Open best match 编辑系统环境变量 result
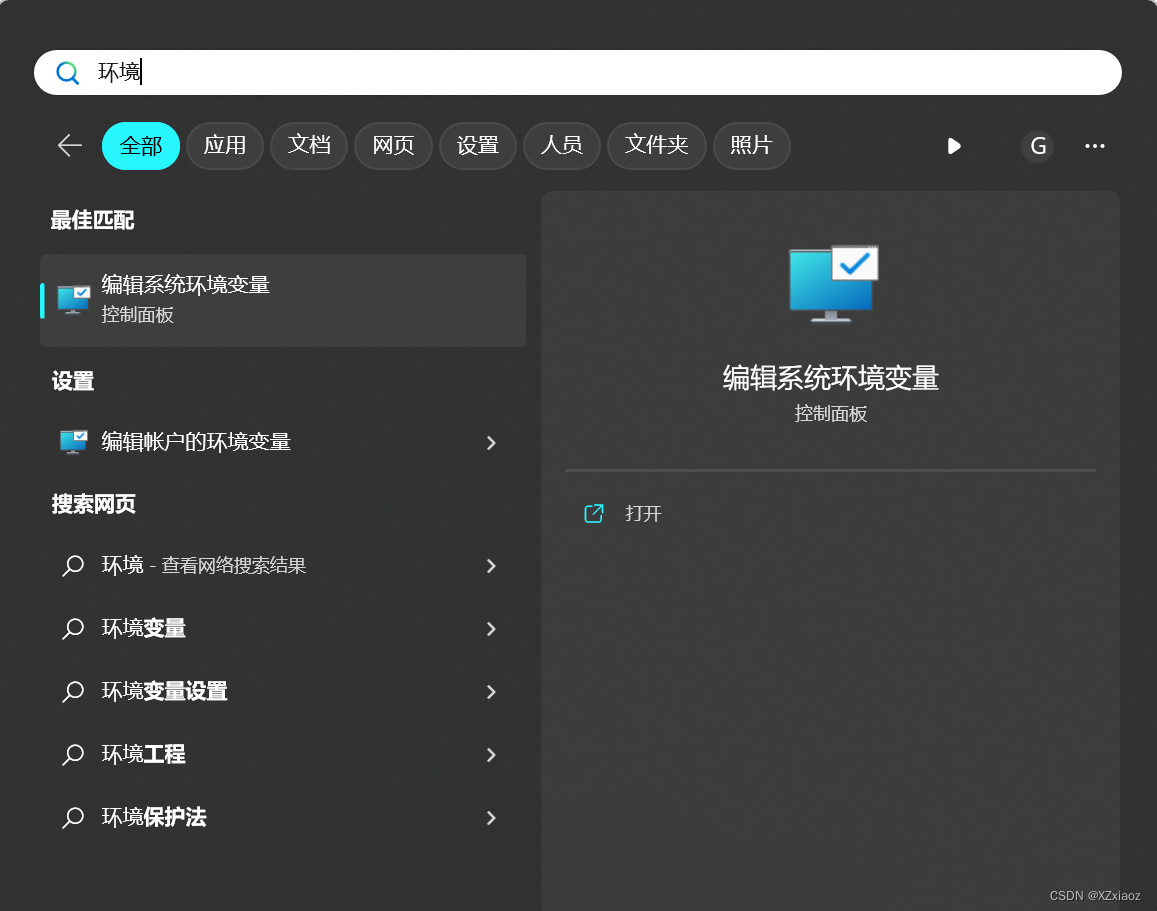Image resolution: width=1157 pixels, height=911 pixels. [283, 300]
